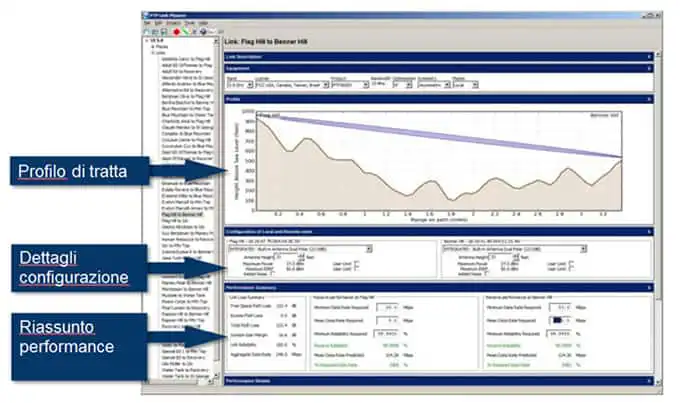Open the Tools menu
The image size is (680, 403).
point(190,23)
